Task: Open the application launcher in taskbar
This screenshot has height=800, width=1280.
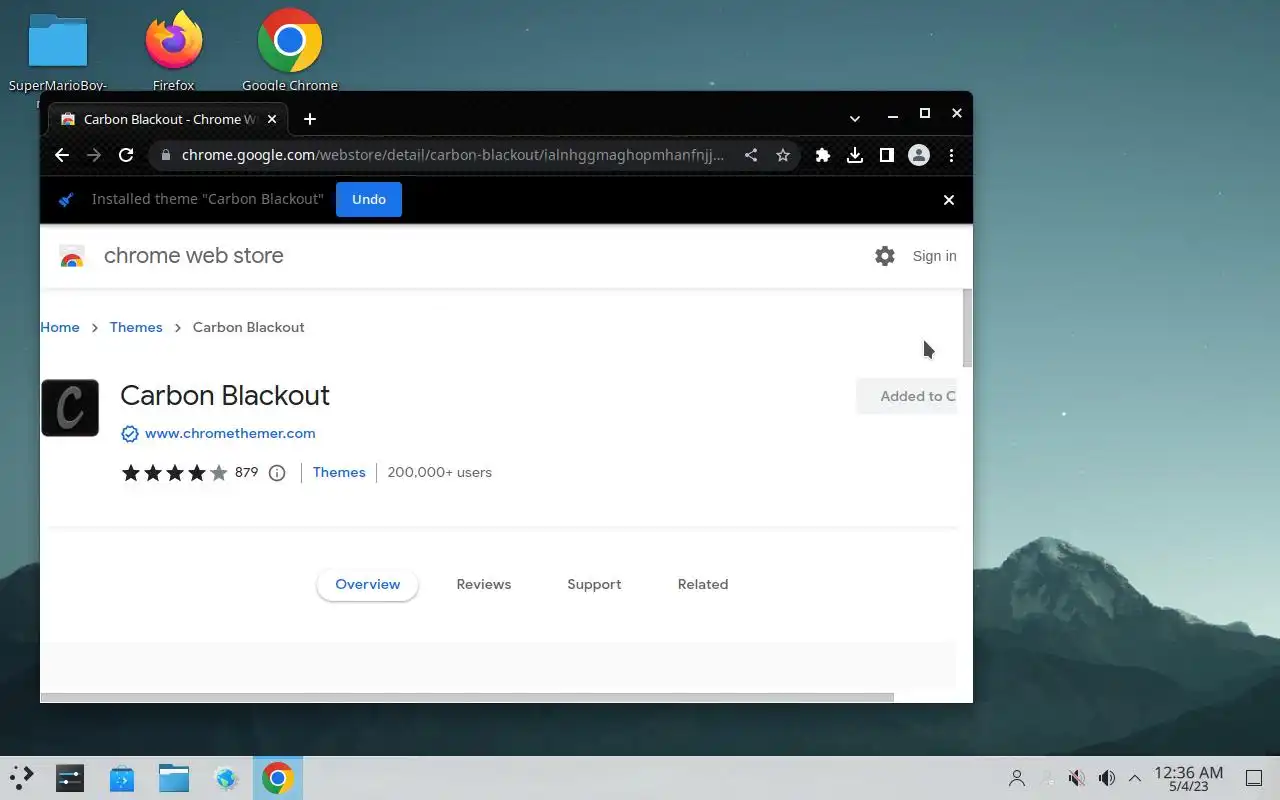Action: 22,778
